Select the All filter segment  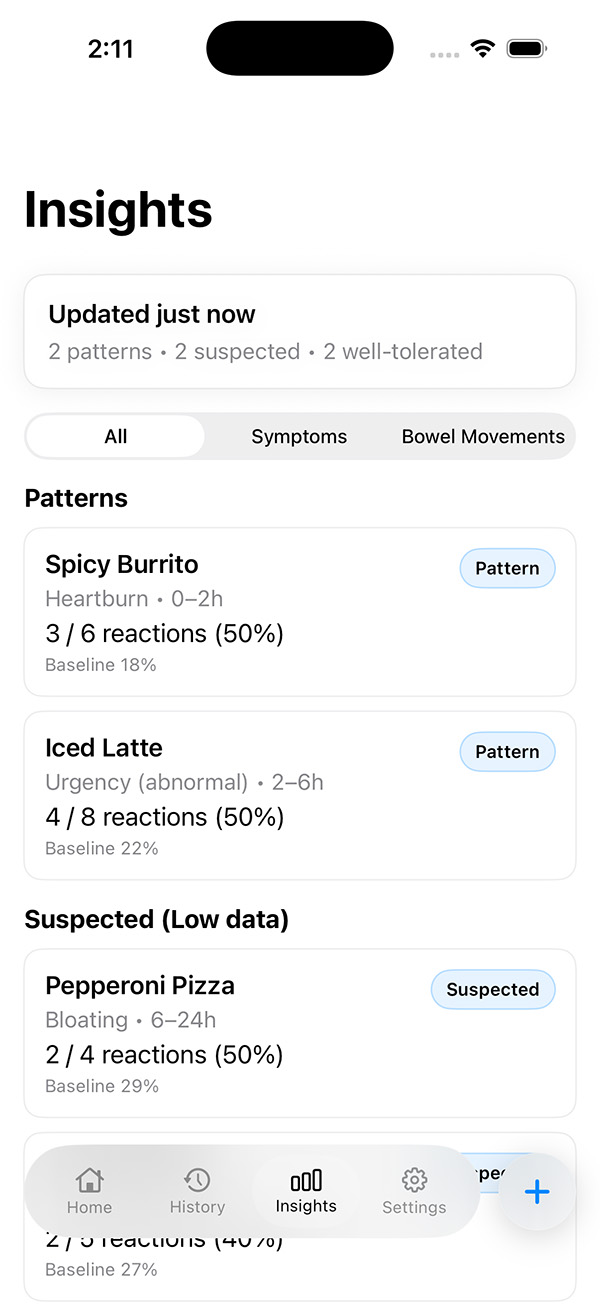pos(116,437)
